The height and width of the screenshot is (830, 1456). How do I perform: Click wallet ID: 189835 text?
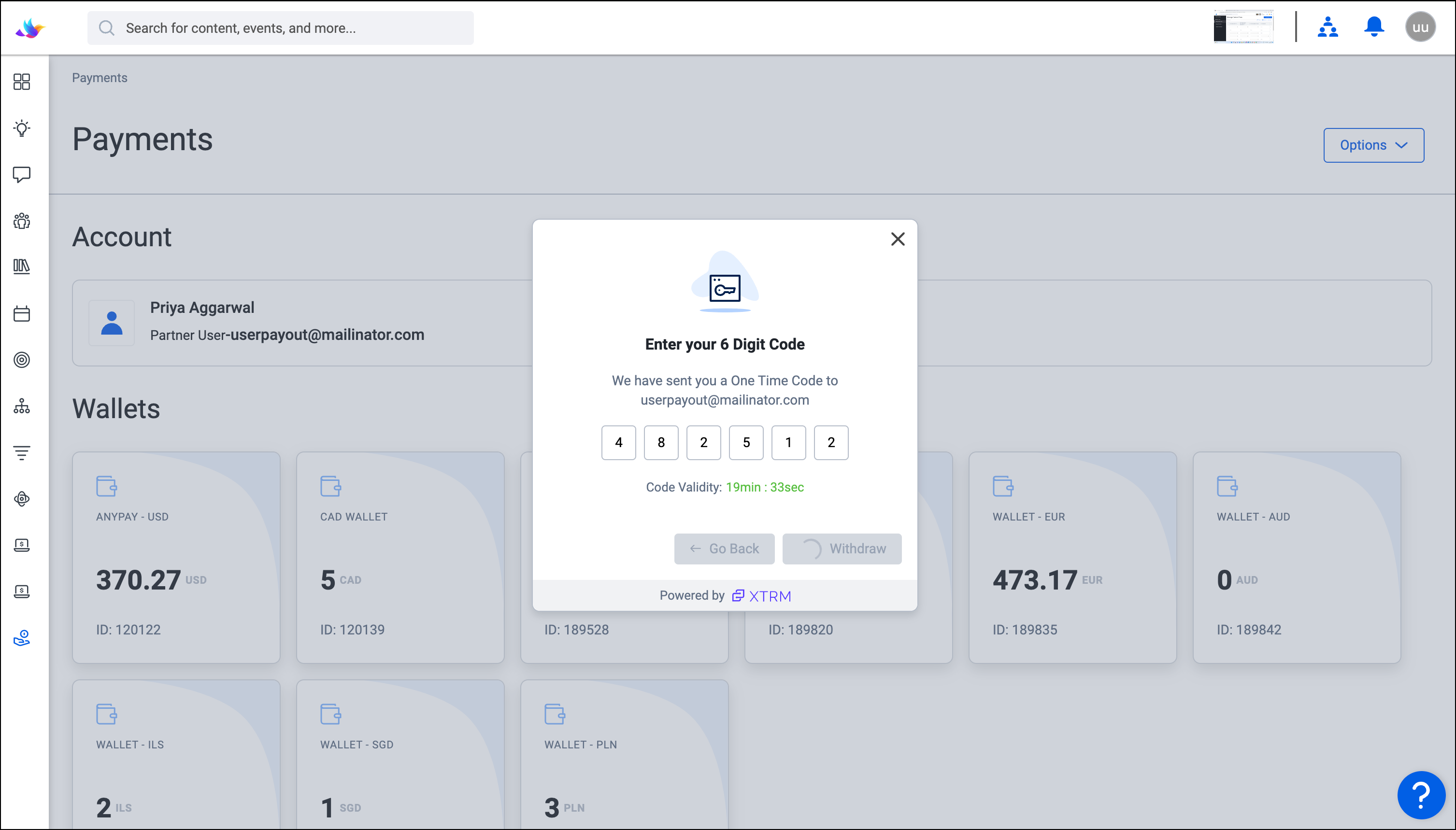click(1025, 629)
